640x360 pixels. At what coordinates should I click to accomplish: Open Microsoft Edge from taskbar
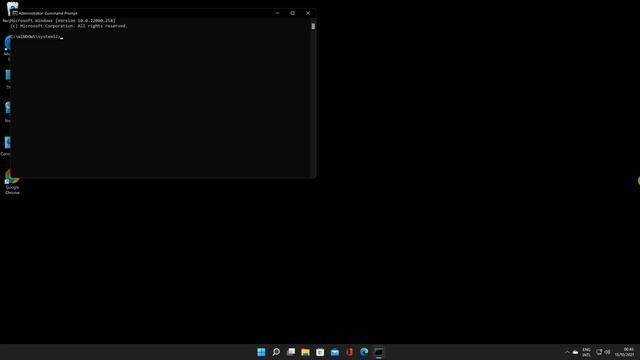364,352
